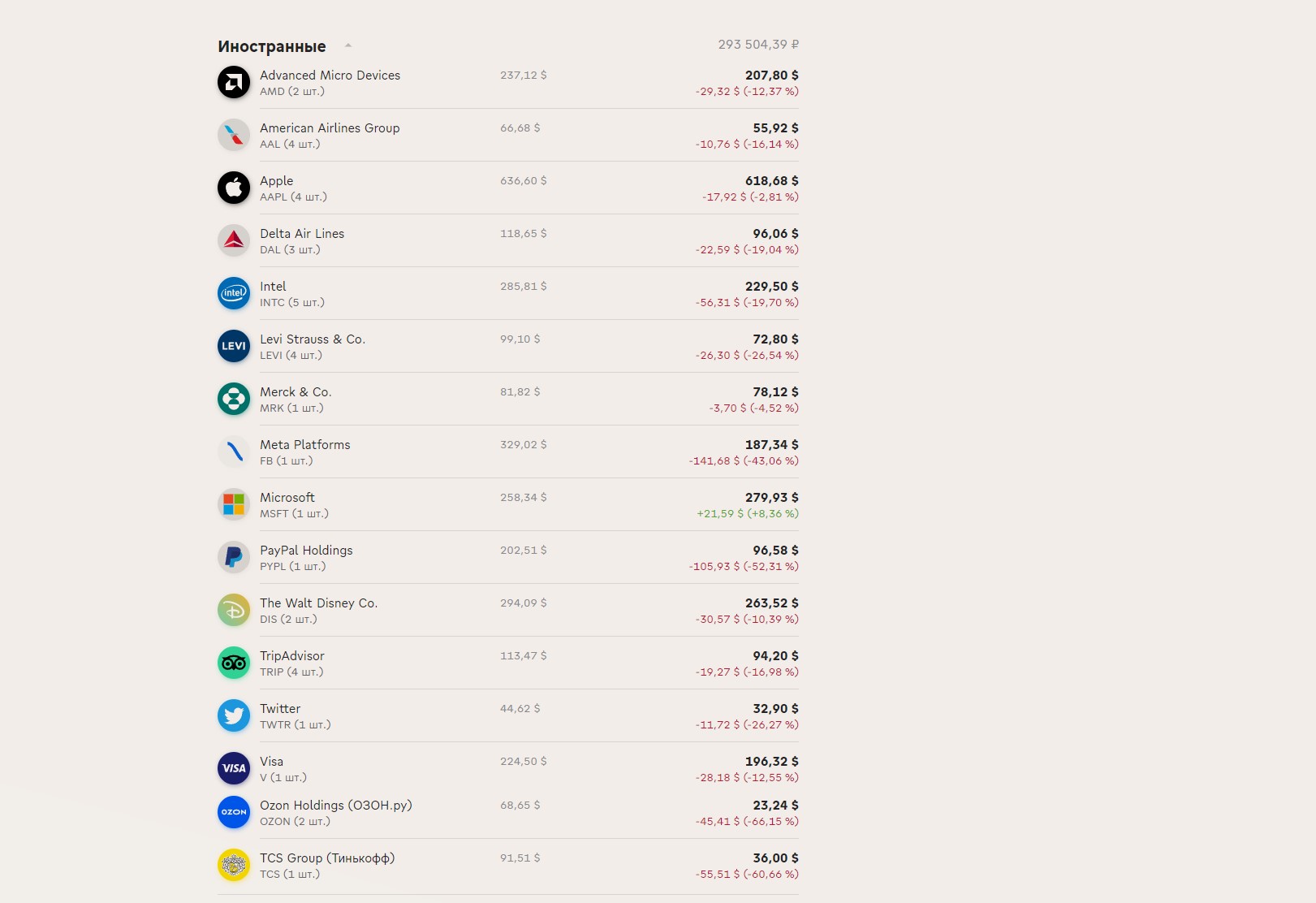Select the Twitter bird icon
1316x903 pixels.
point(234,715)
